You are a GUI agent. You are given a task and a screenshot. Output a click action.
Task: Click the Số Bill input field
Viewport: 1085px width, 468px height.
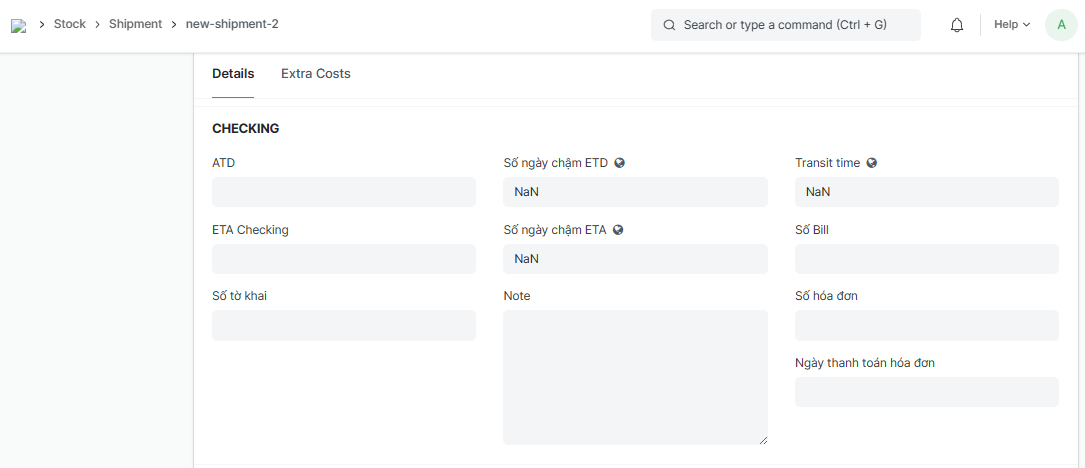[926, 259]
